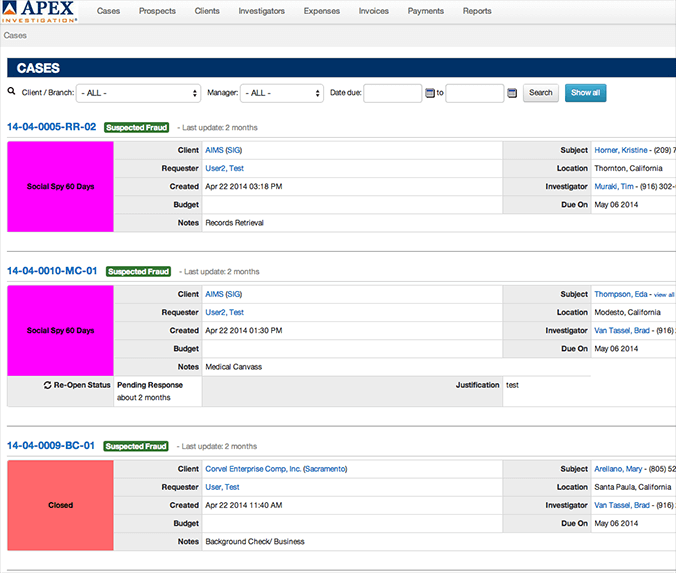
Task: Click the red Closed status block
Action: [60, 505]
